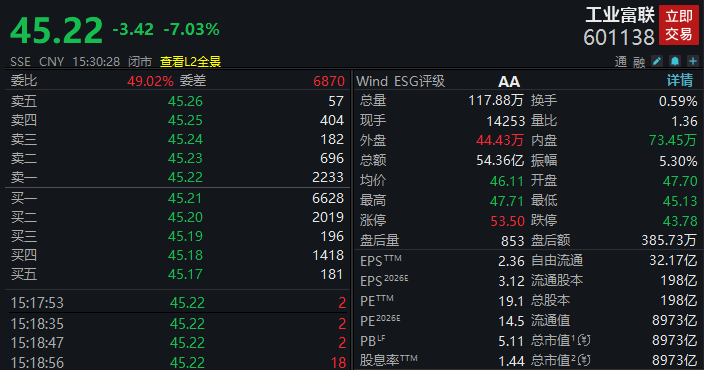Click 最高 value 47.71
704x370 pixels.
tap(507, 201)
